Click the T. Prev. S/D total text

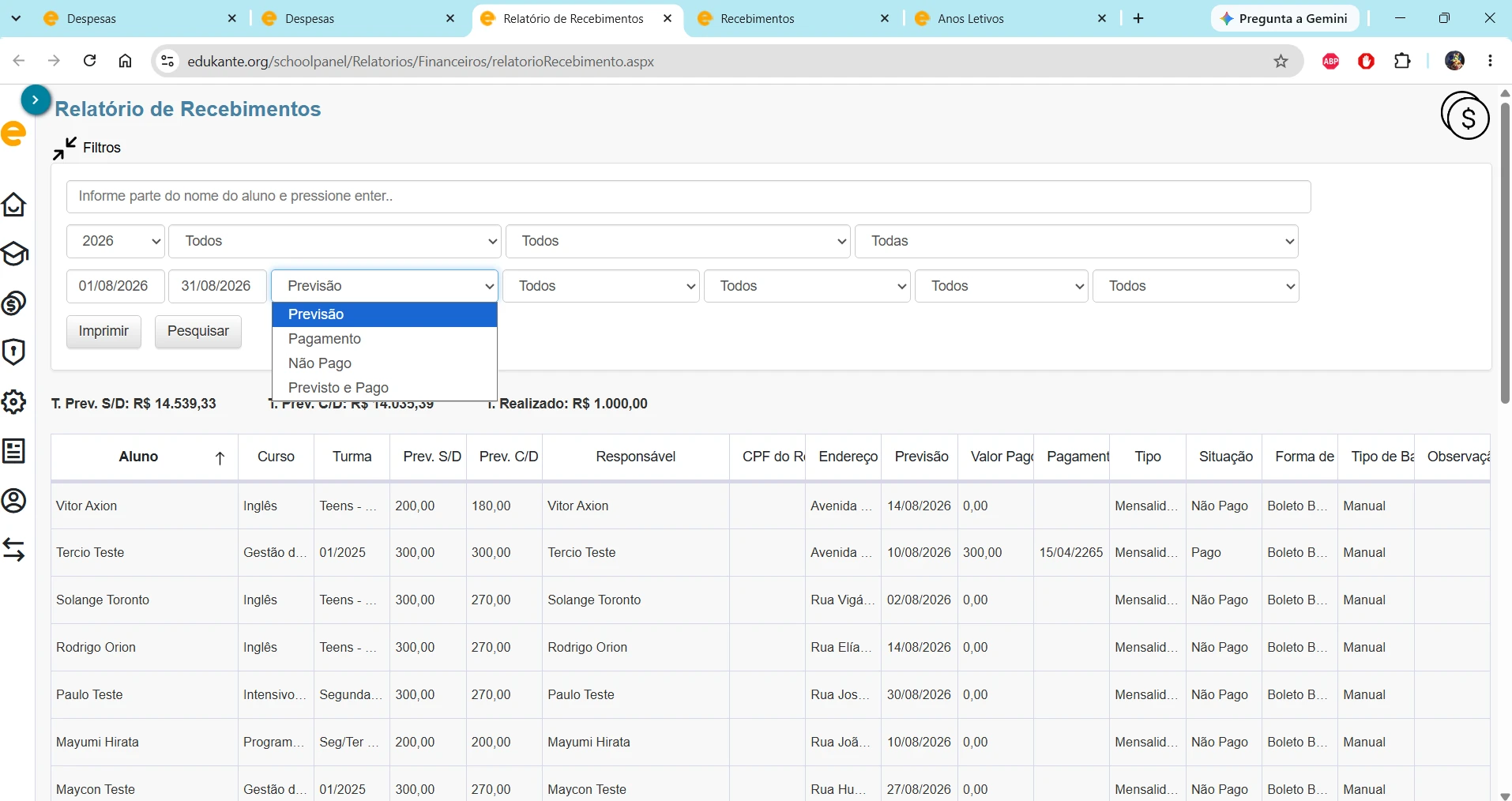tap(134, 404)
